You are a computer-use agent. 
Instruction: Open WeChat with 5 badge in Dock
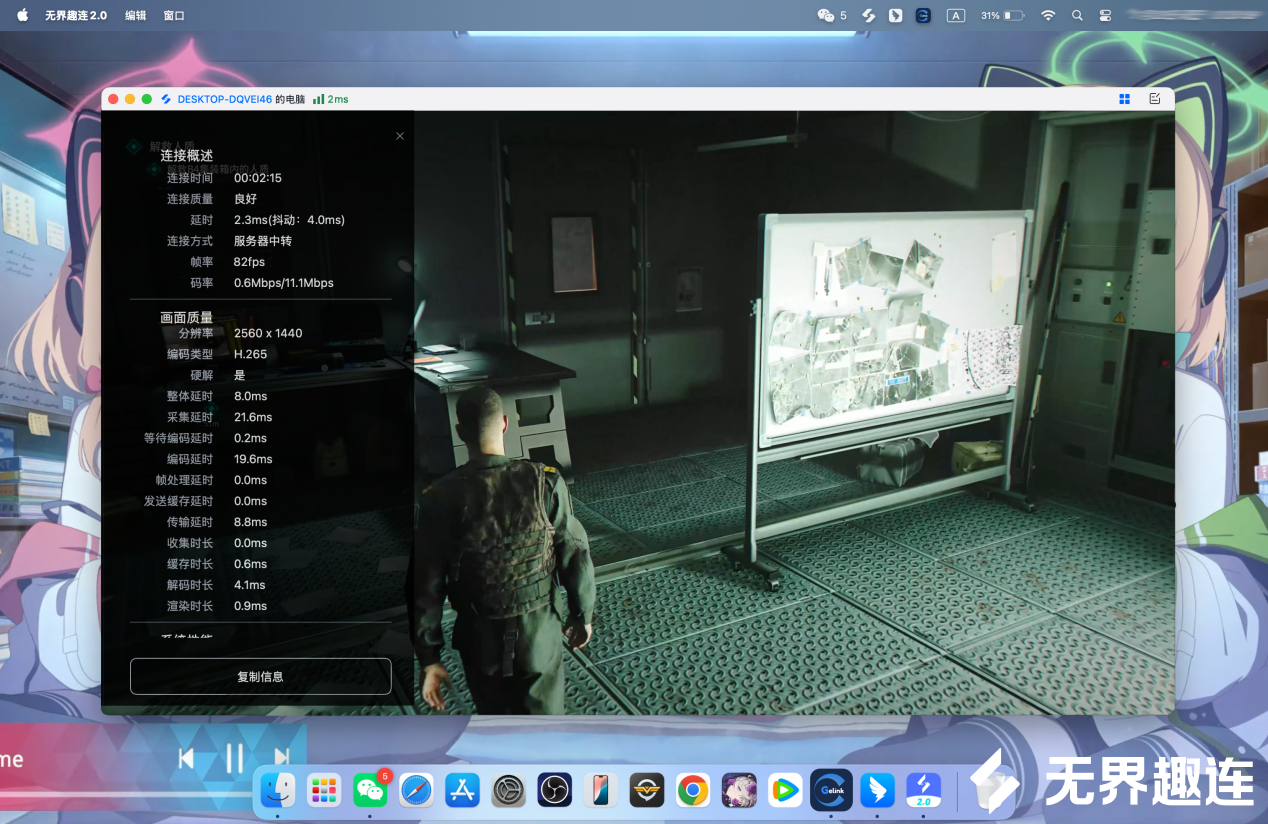coord(370,790)
